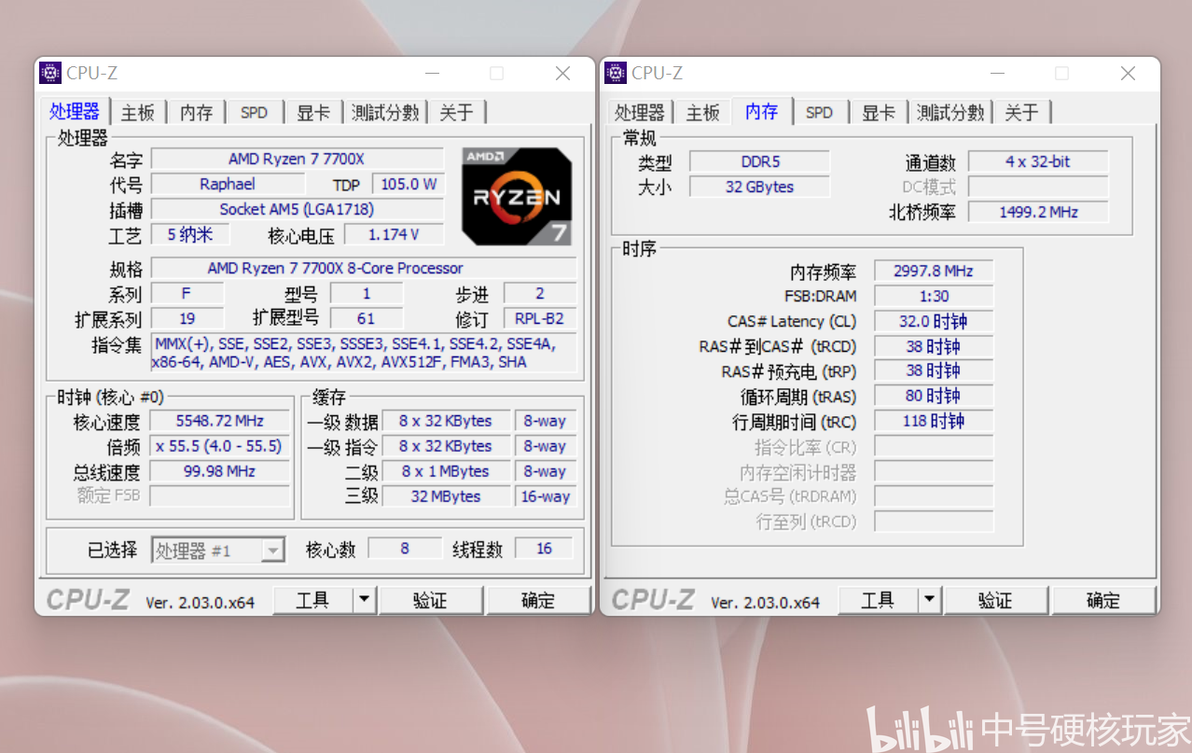Viewport: 1192px width, 753px height.
Task: Click the 5548.72 MHz core speed value
Action: tap(220, 421)
